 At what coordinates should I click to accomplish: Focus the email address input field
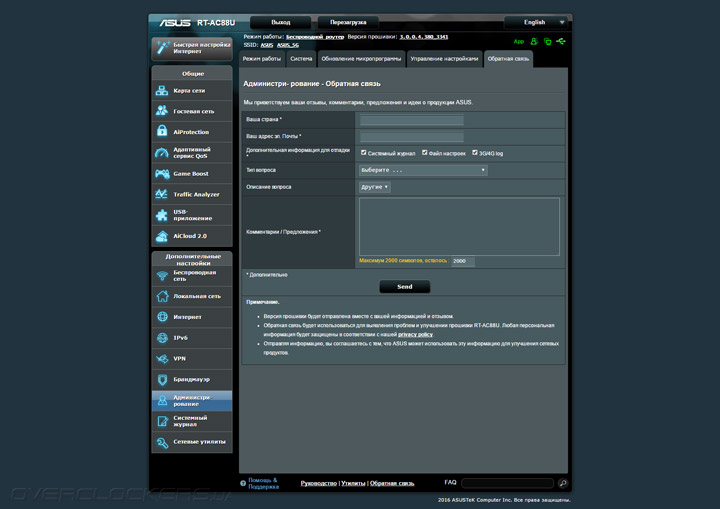(x=411, y=137)
